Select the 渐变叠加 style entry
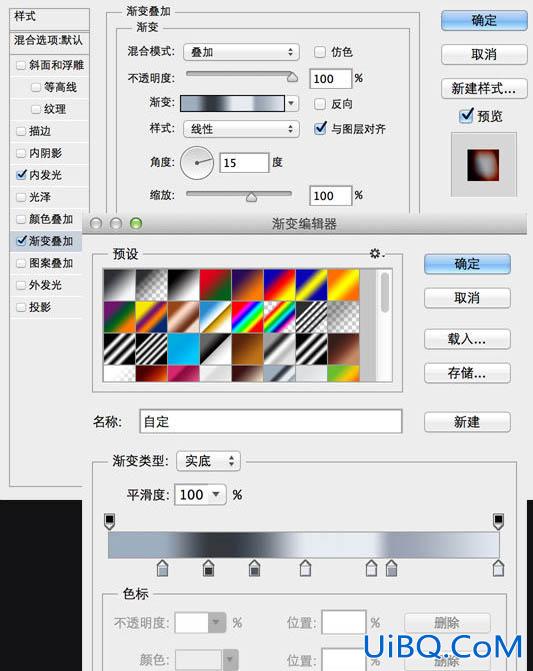Viewport: 533px width, 671px height. (x=50, y=241)
